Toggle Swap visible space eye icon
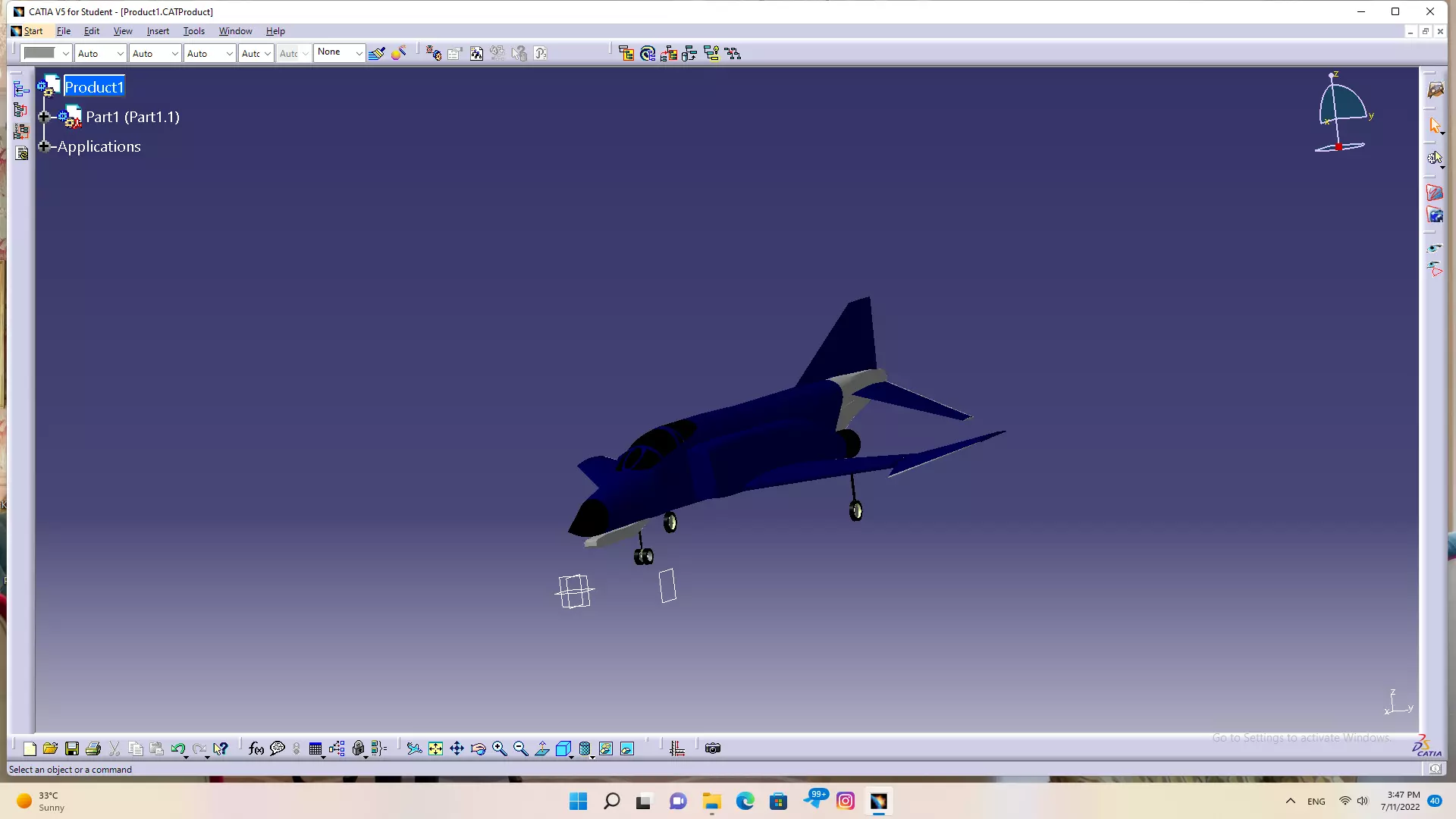Image resolution: width=1456 pixels, height=819 pixels. [1434, 269]
